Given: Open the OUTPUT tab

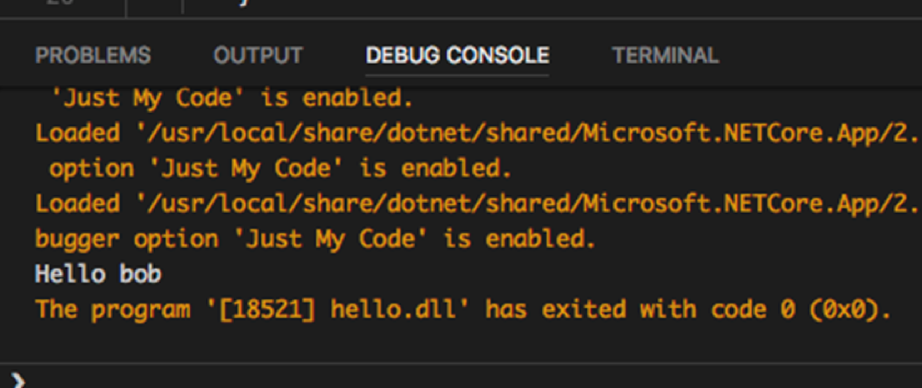Looking at the screenshot, I should (258, 55).
